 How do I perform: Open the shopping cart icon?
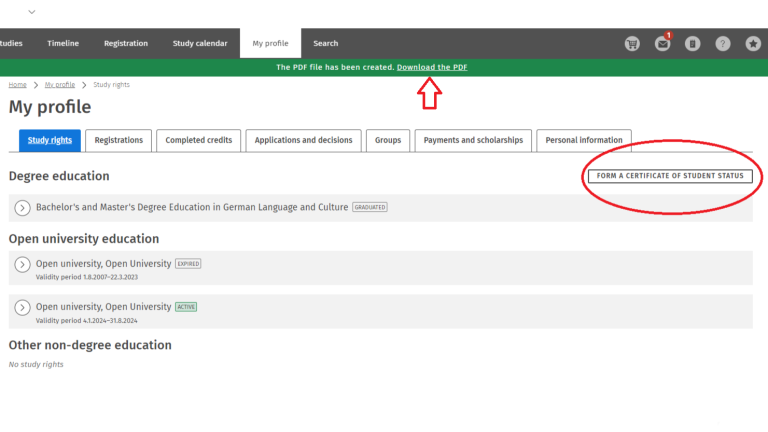[x=632, y=44]
